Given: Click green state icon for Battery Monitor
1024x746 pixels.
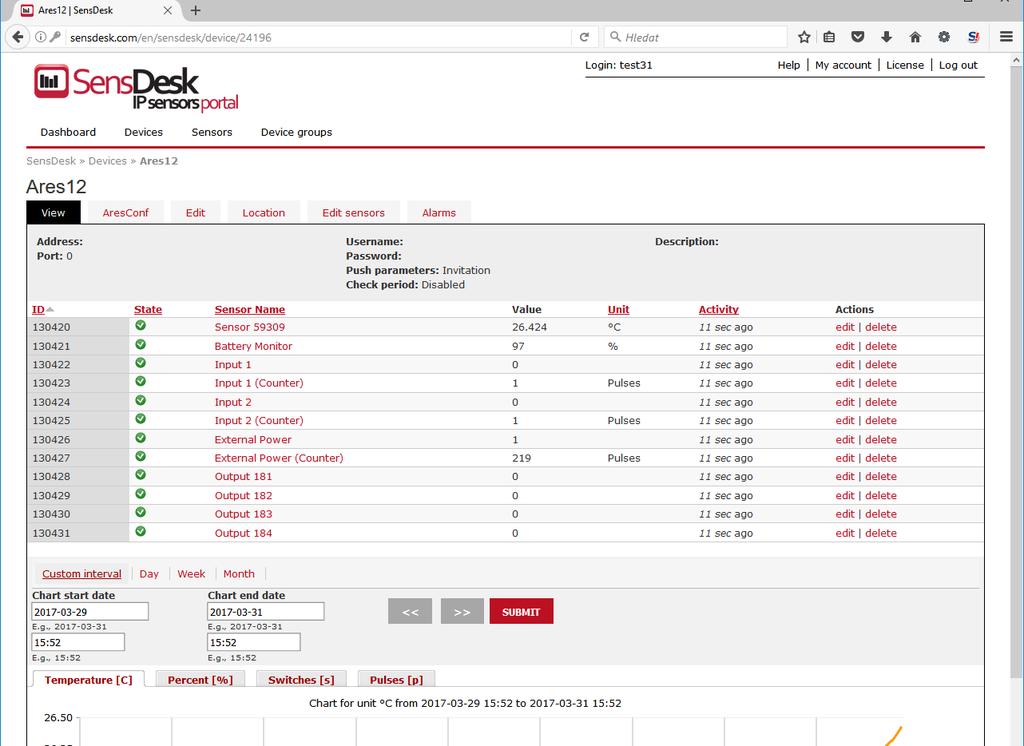Looking at the screenshot, I should pos(140,345).
